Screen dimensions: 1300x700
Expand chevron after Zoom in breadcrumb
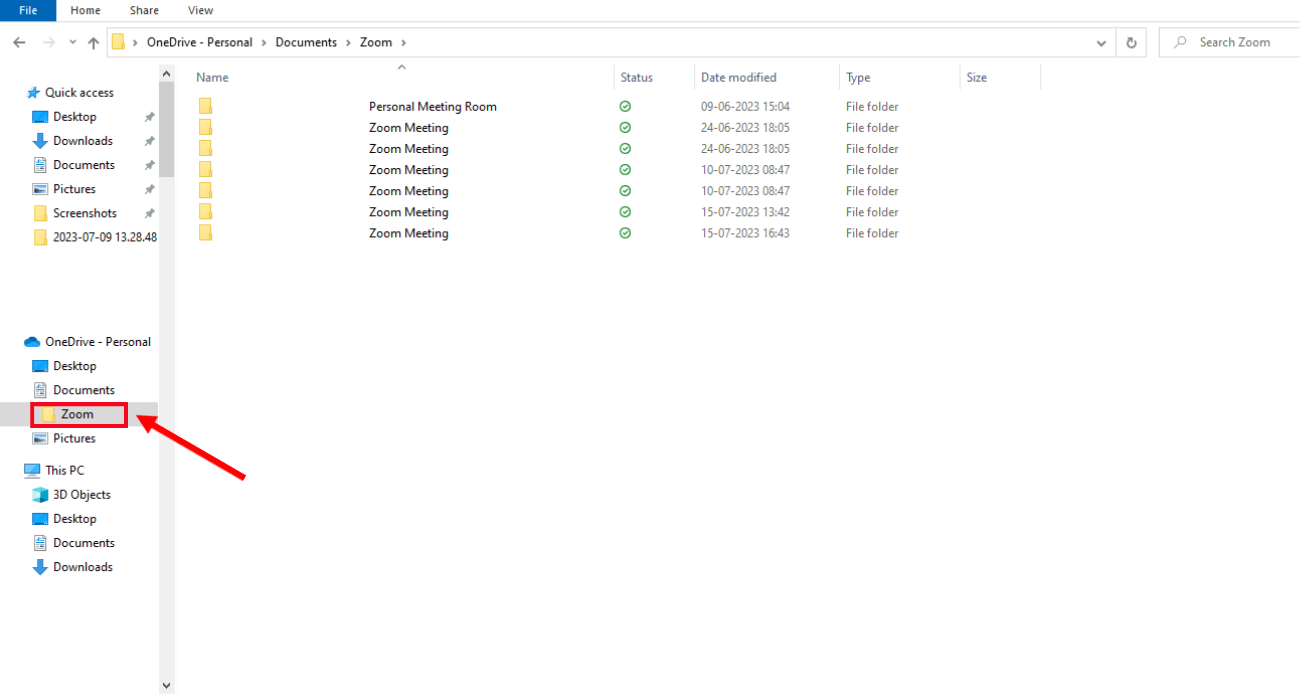coord(403,43)
